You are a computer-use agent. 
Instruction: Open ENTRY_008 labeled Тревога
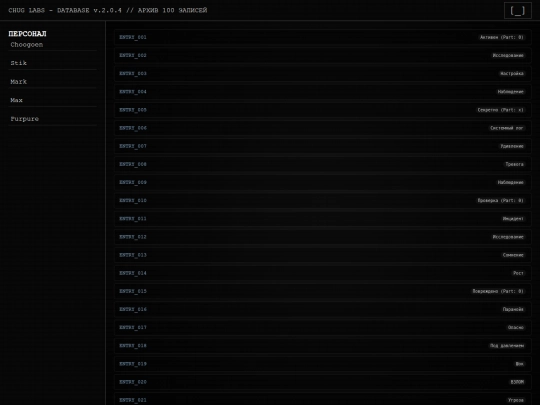pos(322,164)
